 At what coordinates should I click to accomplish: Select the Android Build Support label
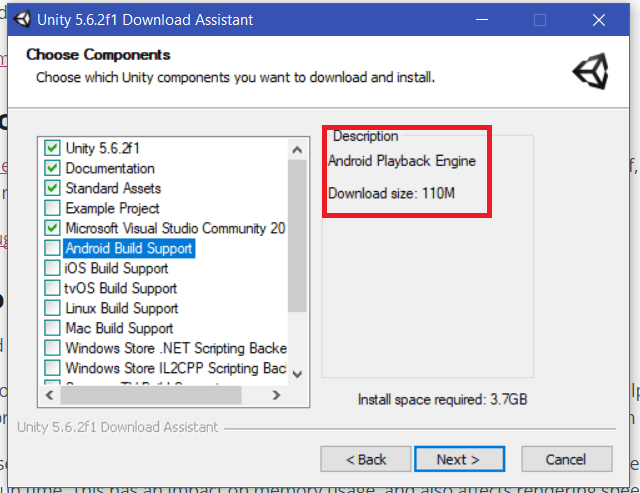(x=129, y=248)
